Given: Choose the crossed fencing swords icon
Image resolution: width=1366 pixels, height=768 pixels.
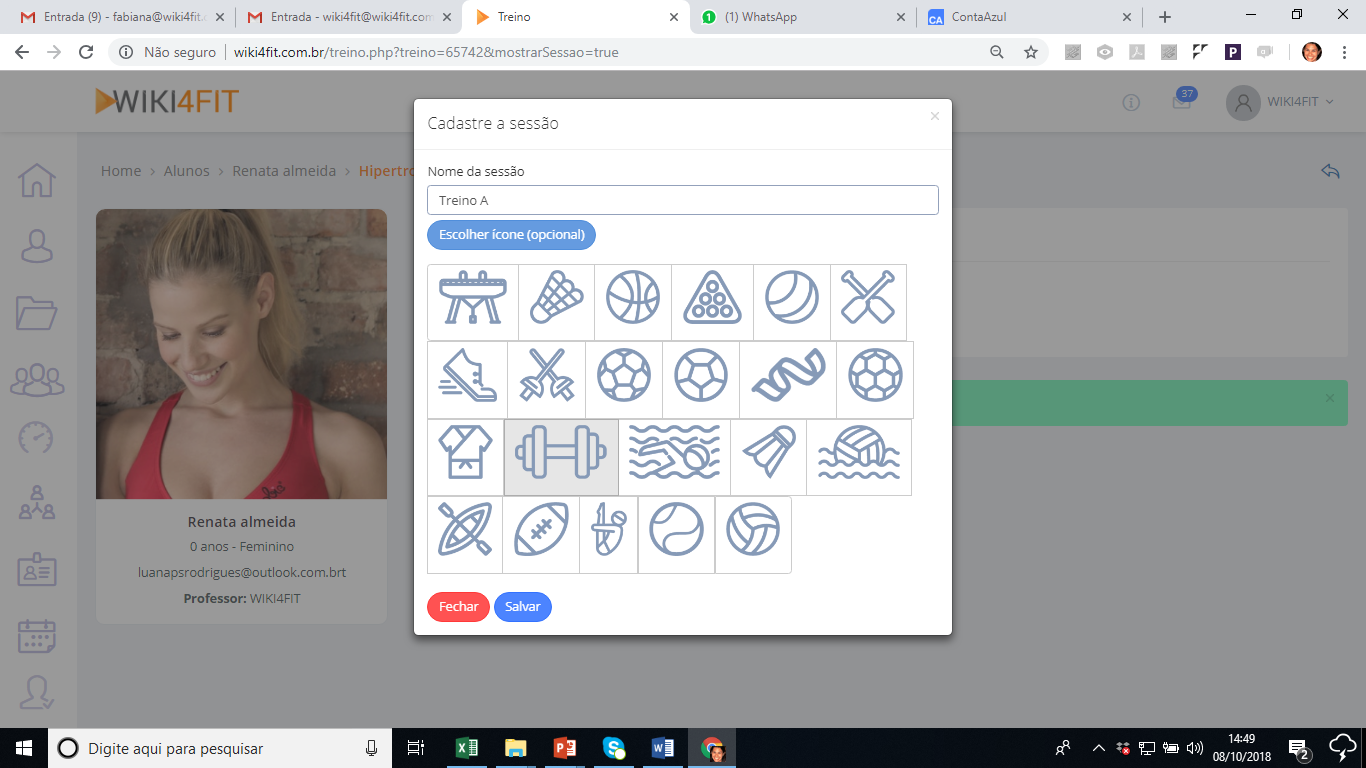Looking at the screenshot, I should pyautogui.click(x=546, y=380).
